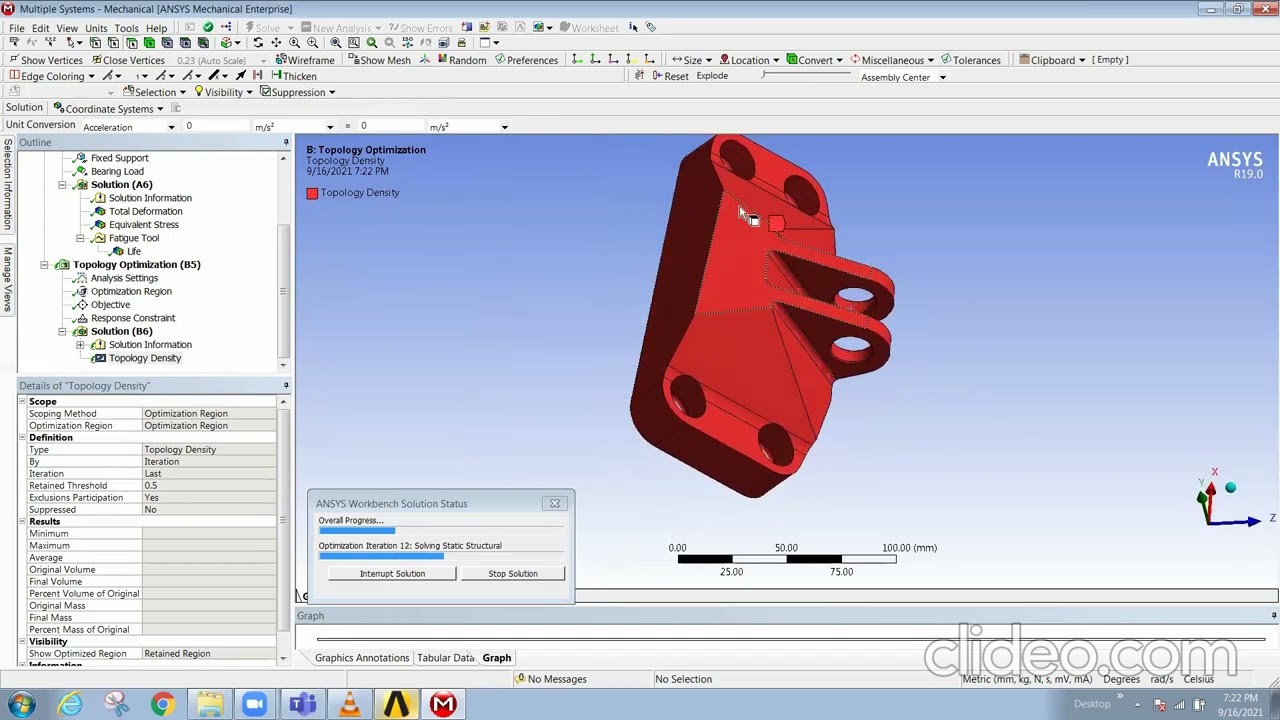Image resolution: width=1280 pixels, height=720 pixels.
Task: Click the first Unit Conversion value field
Action: pos(217,126)
